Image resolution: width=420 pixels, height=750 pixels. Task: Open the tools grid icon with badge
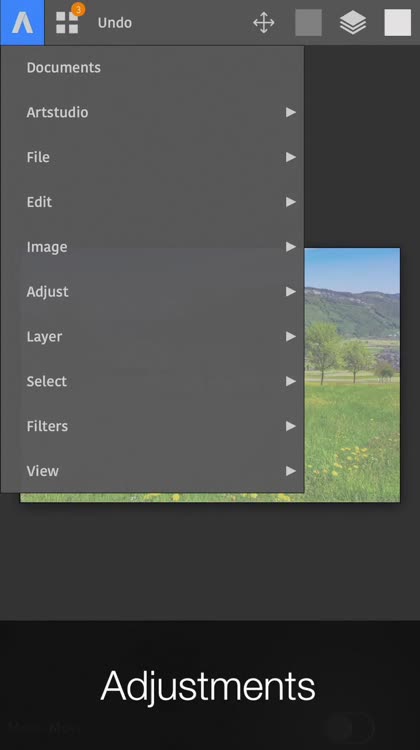[67, 22]
